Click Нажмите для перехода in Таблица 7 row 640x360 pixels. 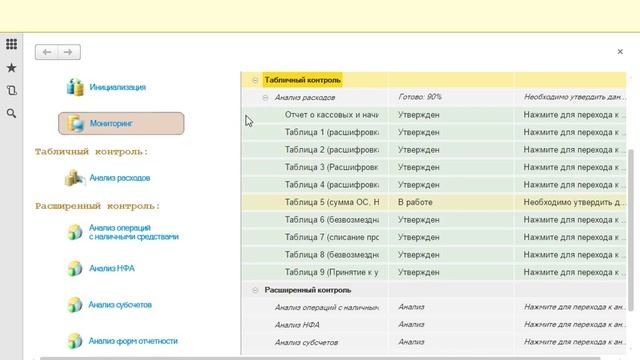click(x=570, y=237)
